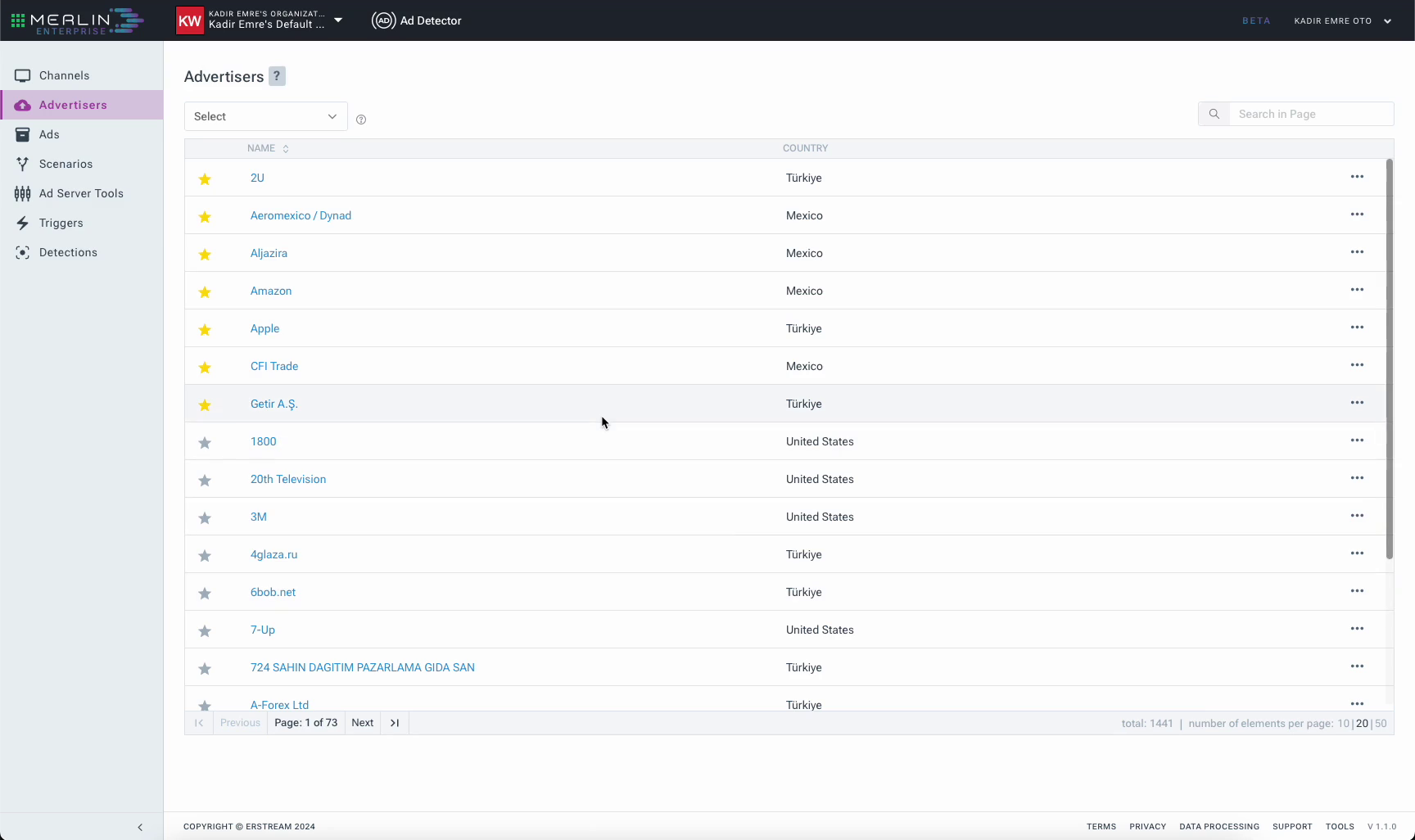
Task: Set 50 elements per page
Action: pos(1381,724)
